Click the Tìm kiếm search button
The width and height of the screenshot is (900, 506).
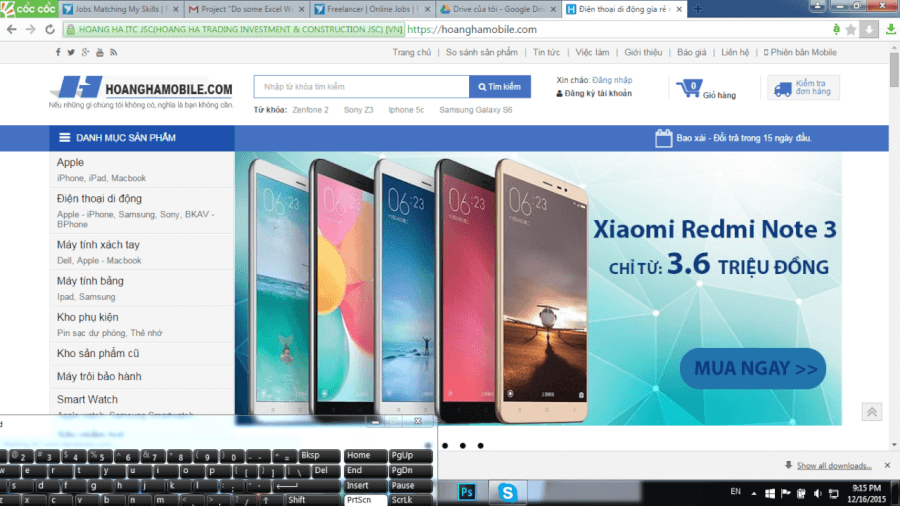[500, 87]
